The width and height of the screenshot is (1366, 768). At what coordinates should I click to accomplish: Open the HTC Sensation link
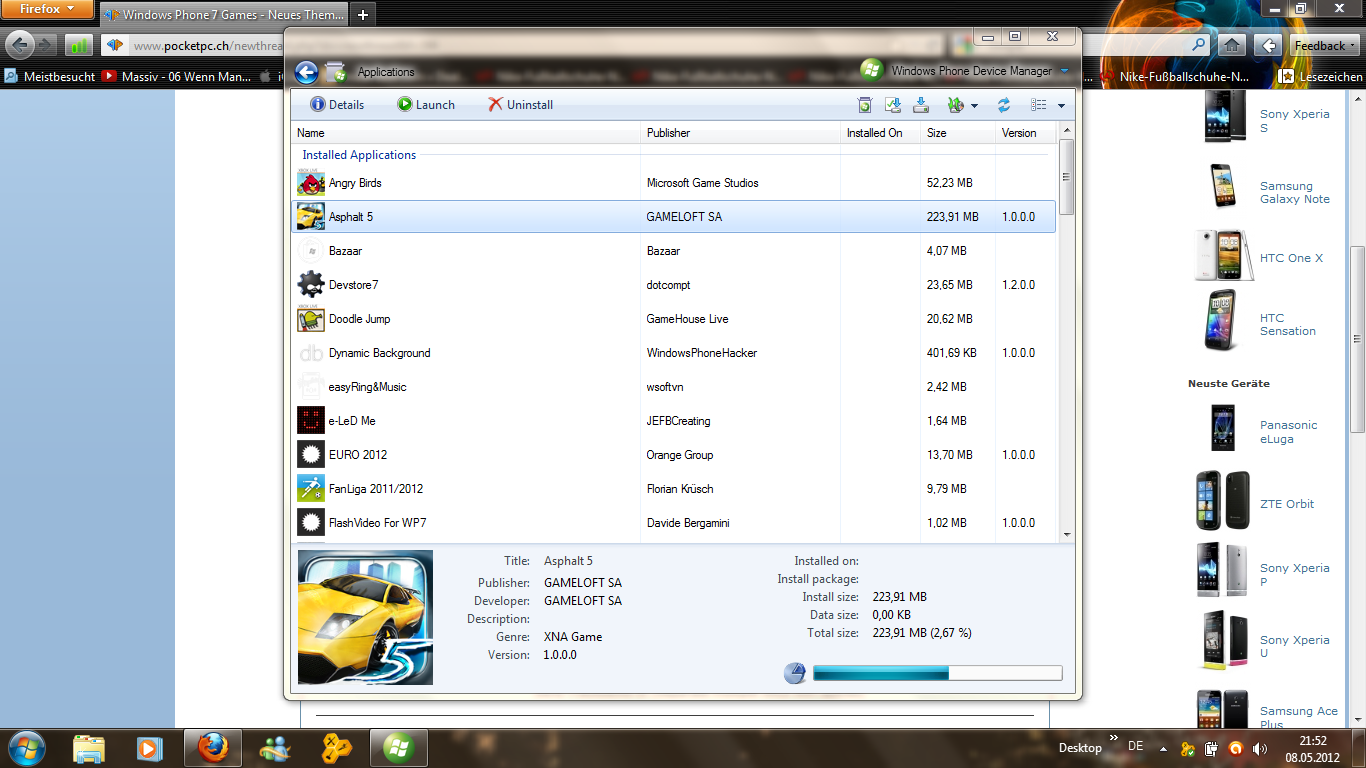point(1287,324)
